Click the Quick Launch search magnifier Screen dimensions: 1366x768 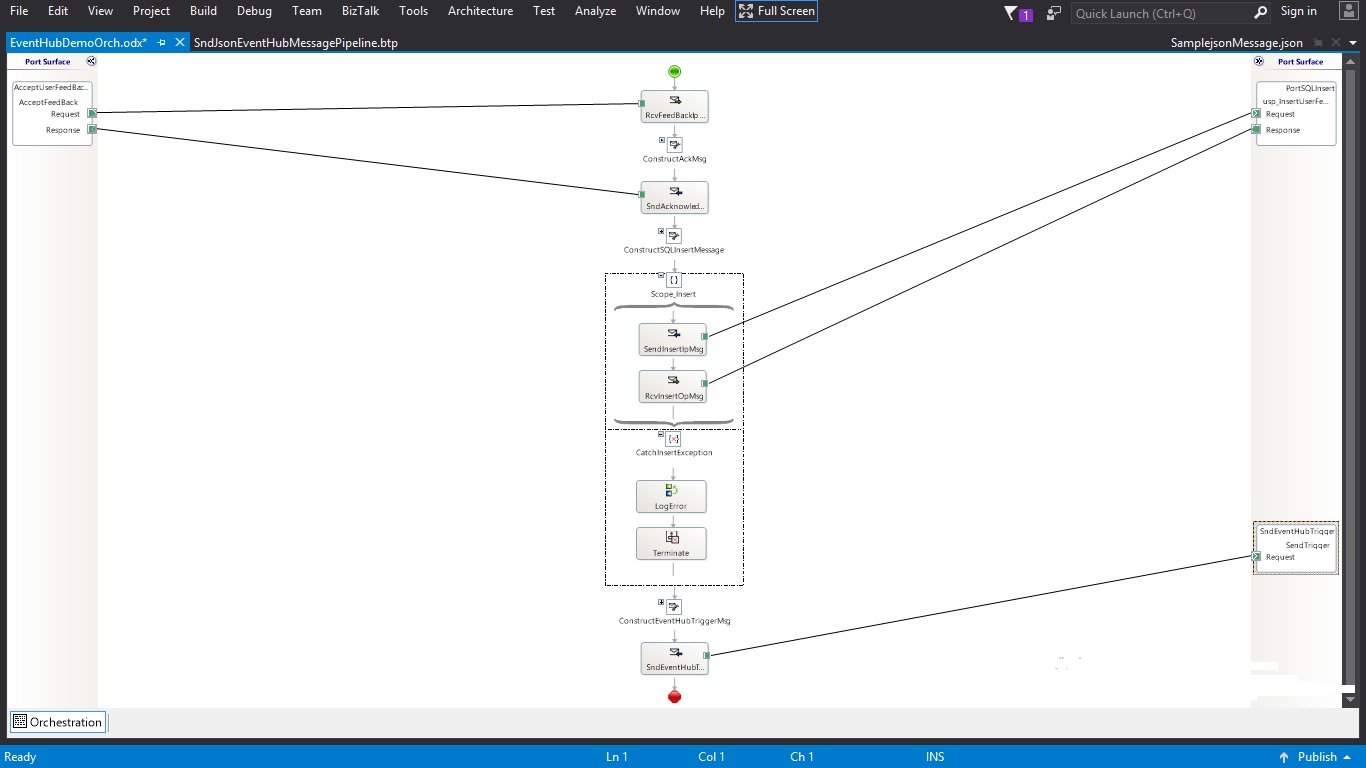pyautogui.click(x=1261, y=13)
